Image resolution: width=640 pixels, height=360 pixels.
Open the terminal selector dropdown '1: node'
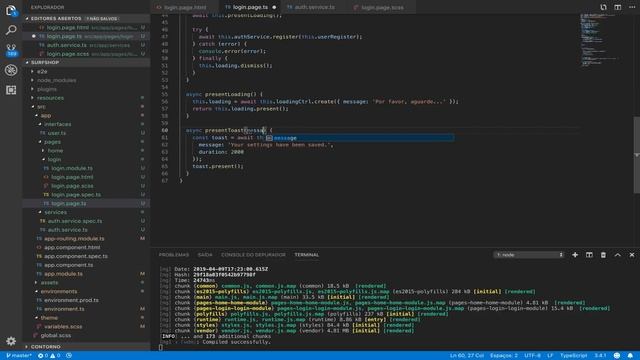click(529, 255)
